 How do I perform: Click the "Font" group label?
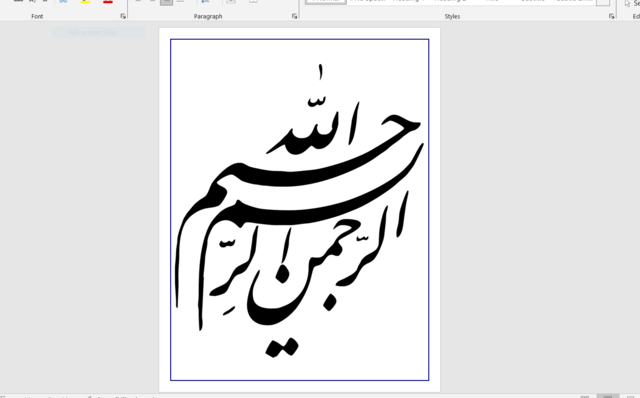click(37, 16)
